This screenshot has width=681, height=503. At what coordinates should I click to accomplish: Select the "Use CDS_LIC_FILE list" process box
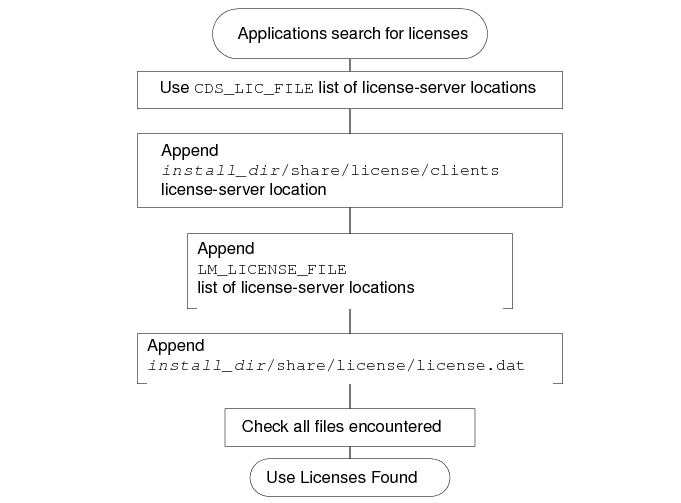click(x=349, y=89)
